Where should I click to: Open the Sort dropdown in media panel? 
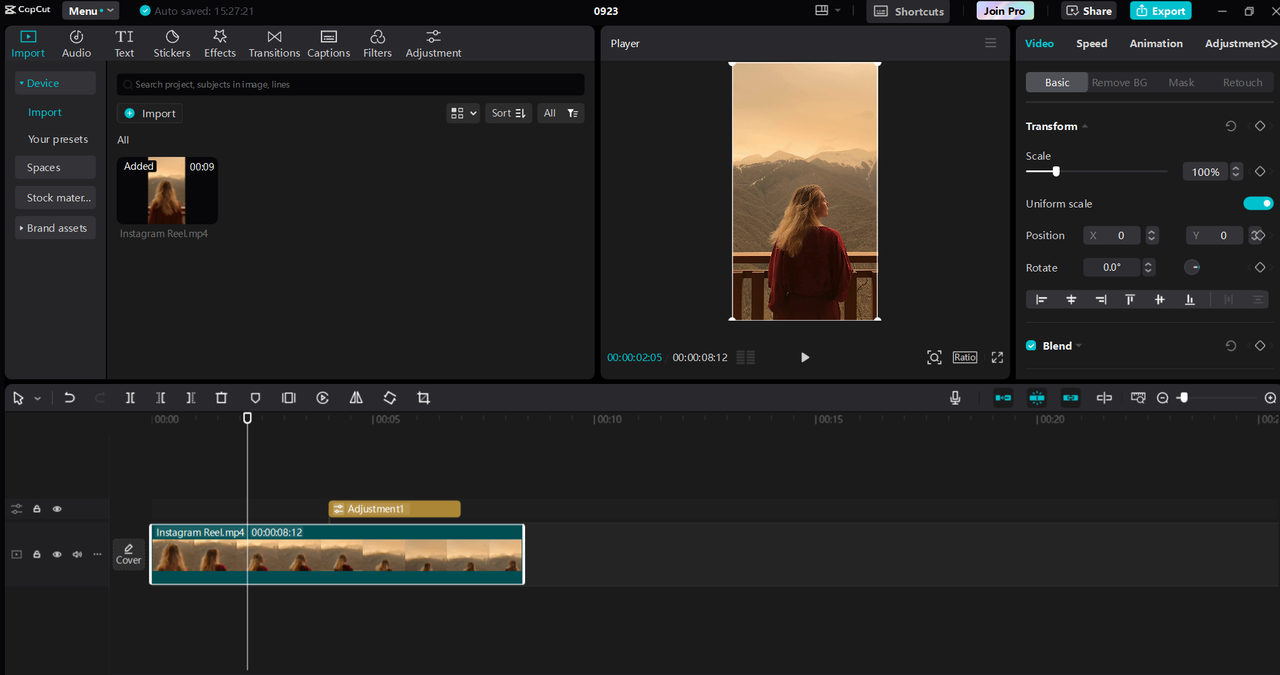coord(508,113)
